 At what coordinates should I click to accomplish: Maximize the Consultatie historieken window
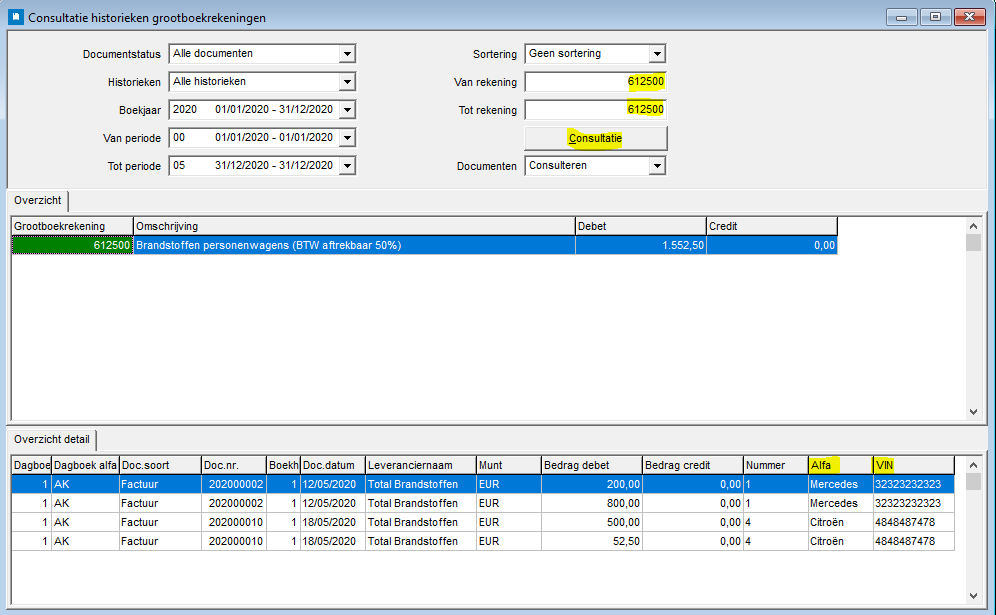tap(936, 17)
